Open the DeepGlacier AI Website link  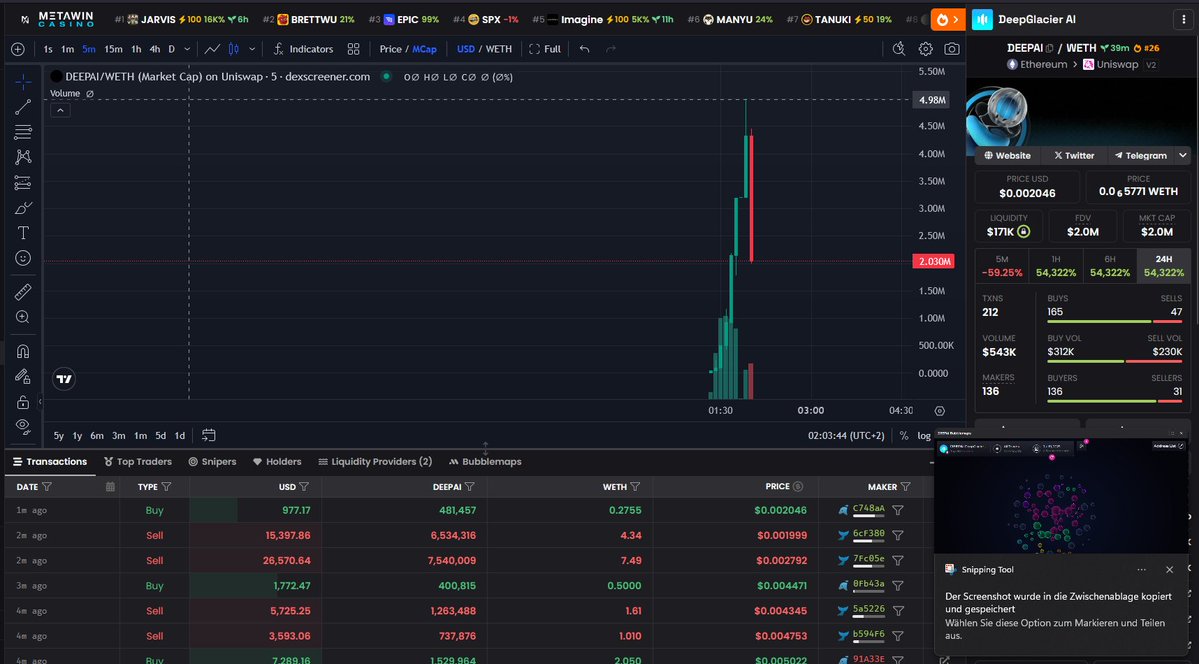[1007, 155]
